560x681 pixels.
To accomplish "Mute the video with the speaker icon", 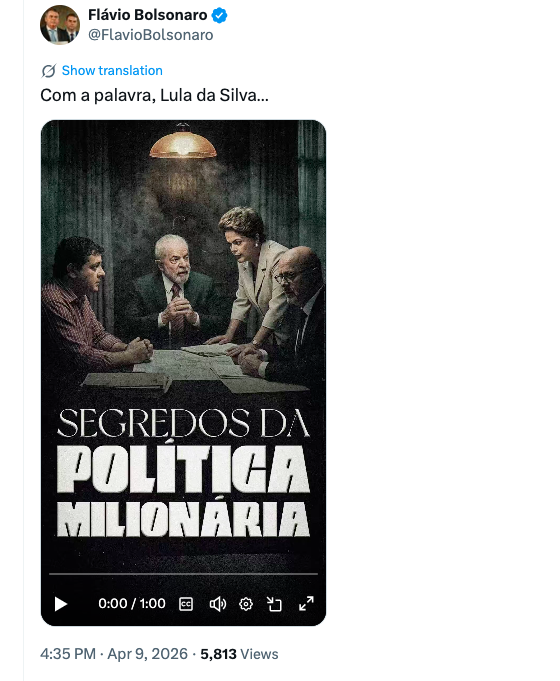I will click(x=218, y=604).
